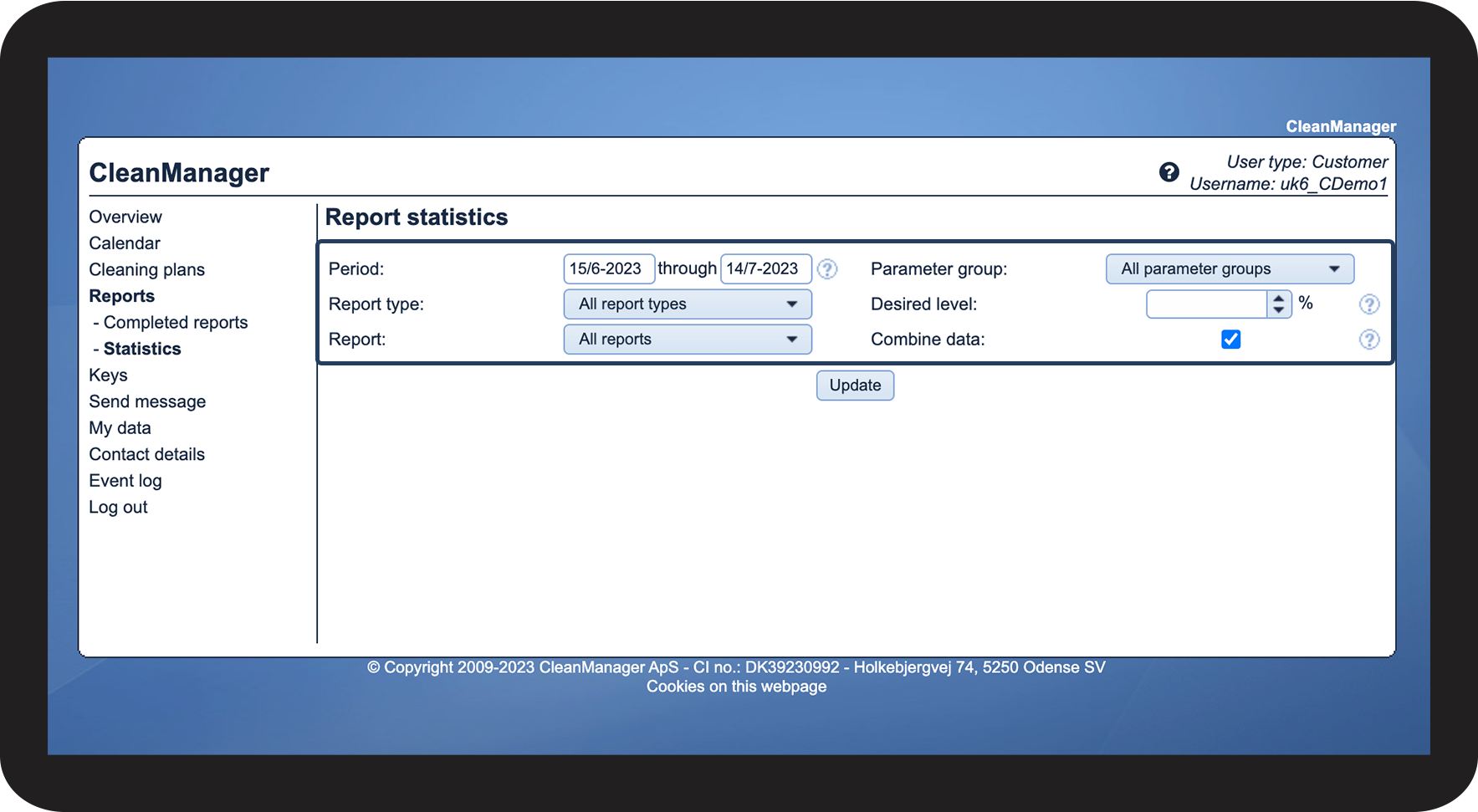Click the Combine data: label
The image size is (1478, 812).
[x=928, y=340]
